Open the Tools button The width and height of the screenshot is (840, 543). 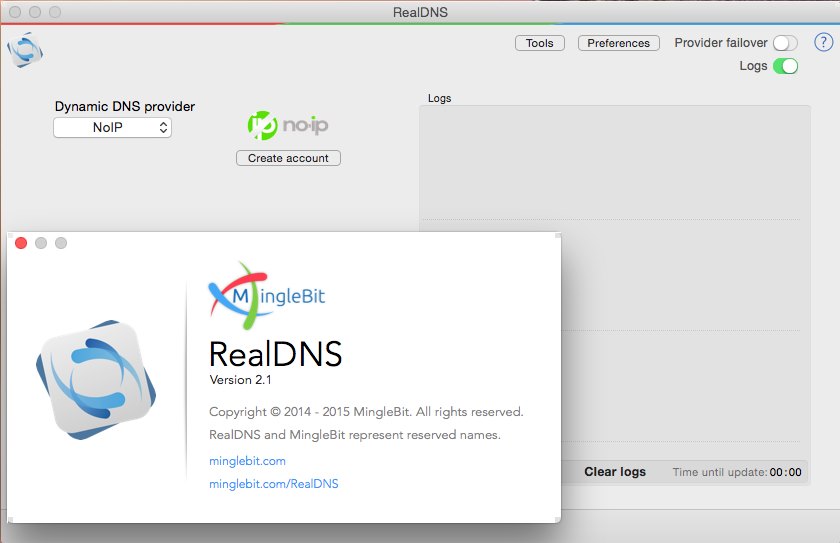coord(539,43)
